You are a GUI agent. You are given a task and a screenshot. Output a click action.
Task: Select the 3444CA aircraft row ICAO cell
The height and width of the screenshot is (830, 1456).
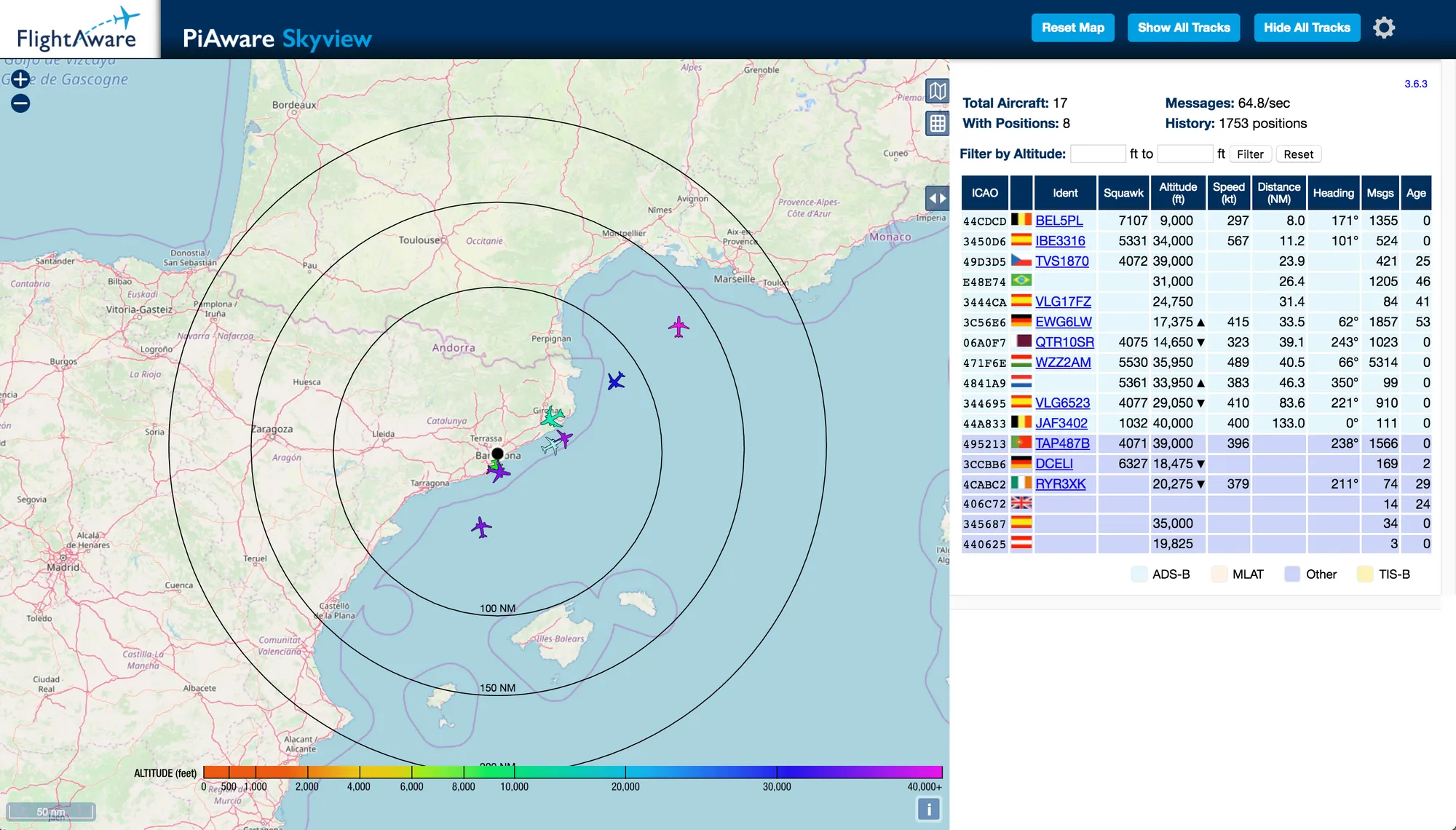(985, 302)
